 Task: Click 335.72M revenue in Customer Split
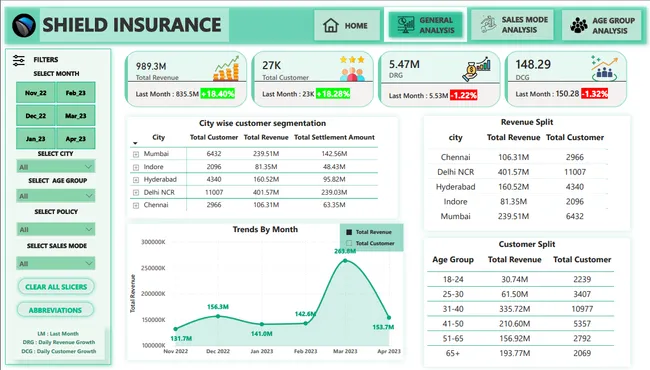[x=514, y=309]
